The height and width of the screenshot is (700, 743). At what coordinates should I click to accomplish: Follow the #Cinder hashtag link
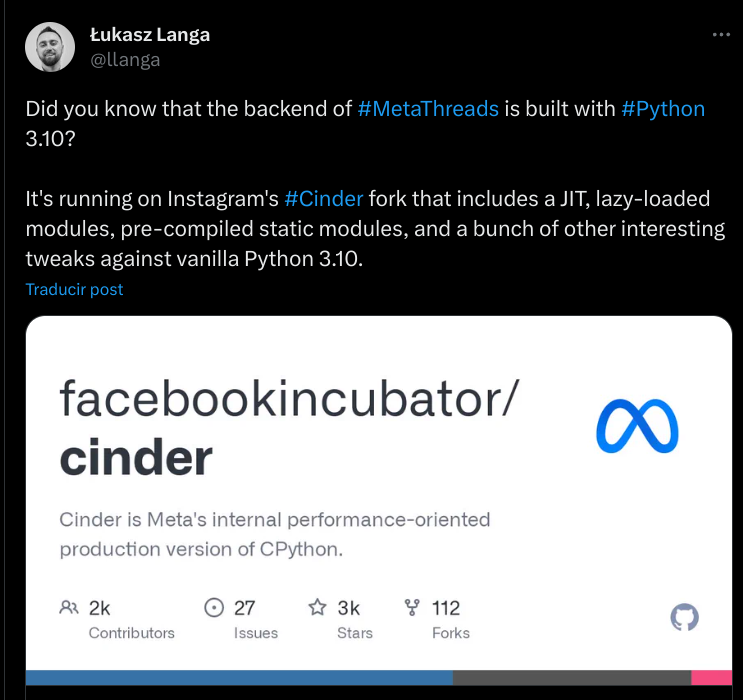pyautogui.click(x=323, y=198)
